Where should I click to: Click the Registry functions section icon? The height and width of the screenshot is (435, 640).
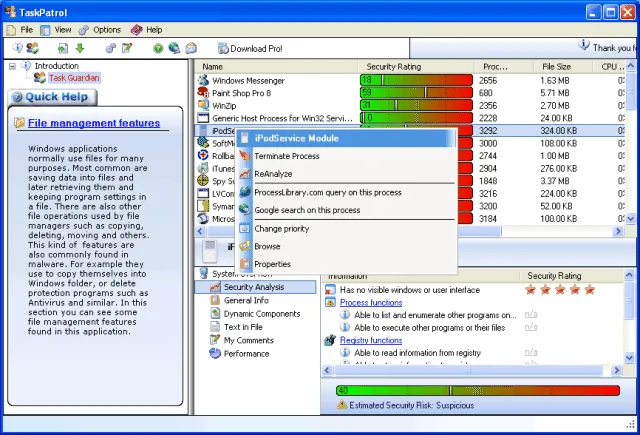(330, 340)
